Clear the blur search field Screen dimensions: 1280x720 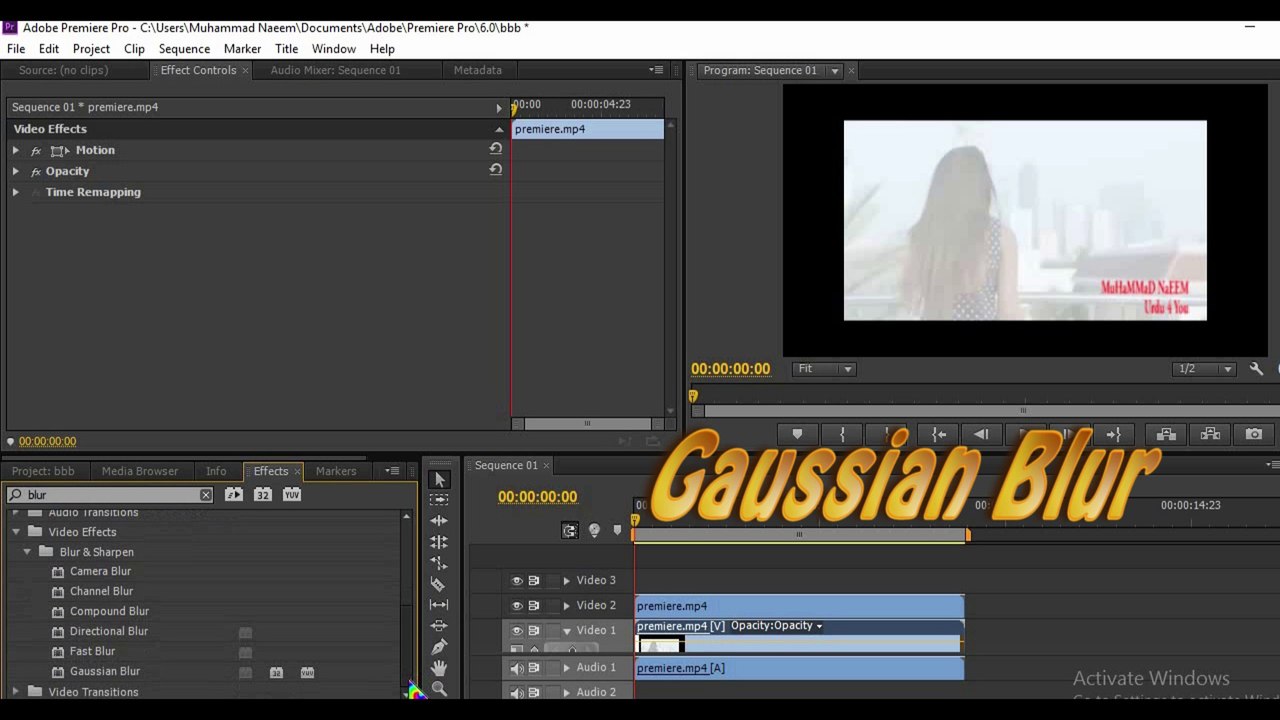[205, 495]
